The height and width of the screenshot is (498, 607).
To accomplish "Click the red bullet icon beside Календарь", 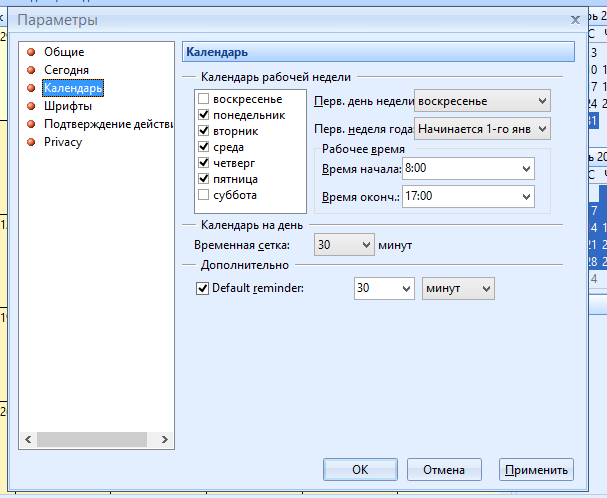I will [32, 88].
